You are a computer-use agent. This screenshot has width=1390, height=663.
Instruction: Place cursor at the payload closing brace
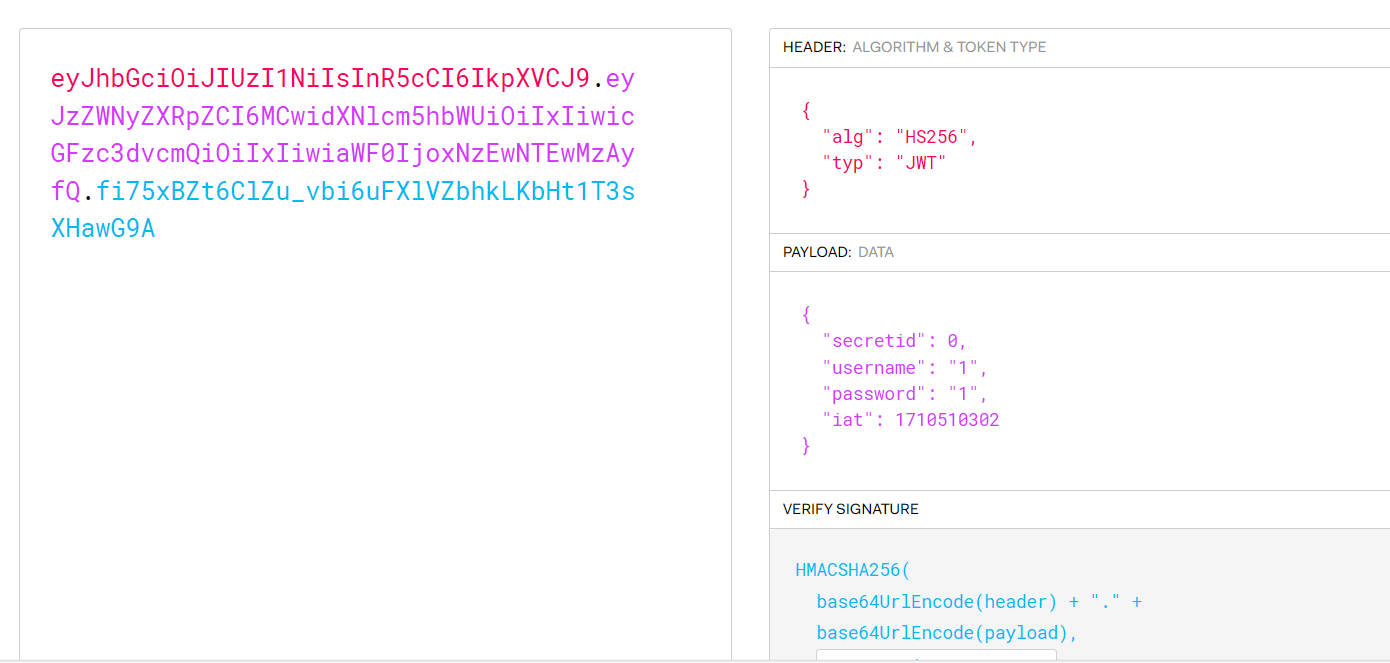click(x=806, y=446)
